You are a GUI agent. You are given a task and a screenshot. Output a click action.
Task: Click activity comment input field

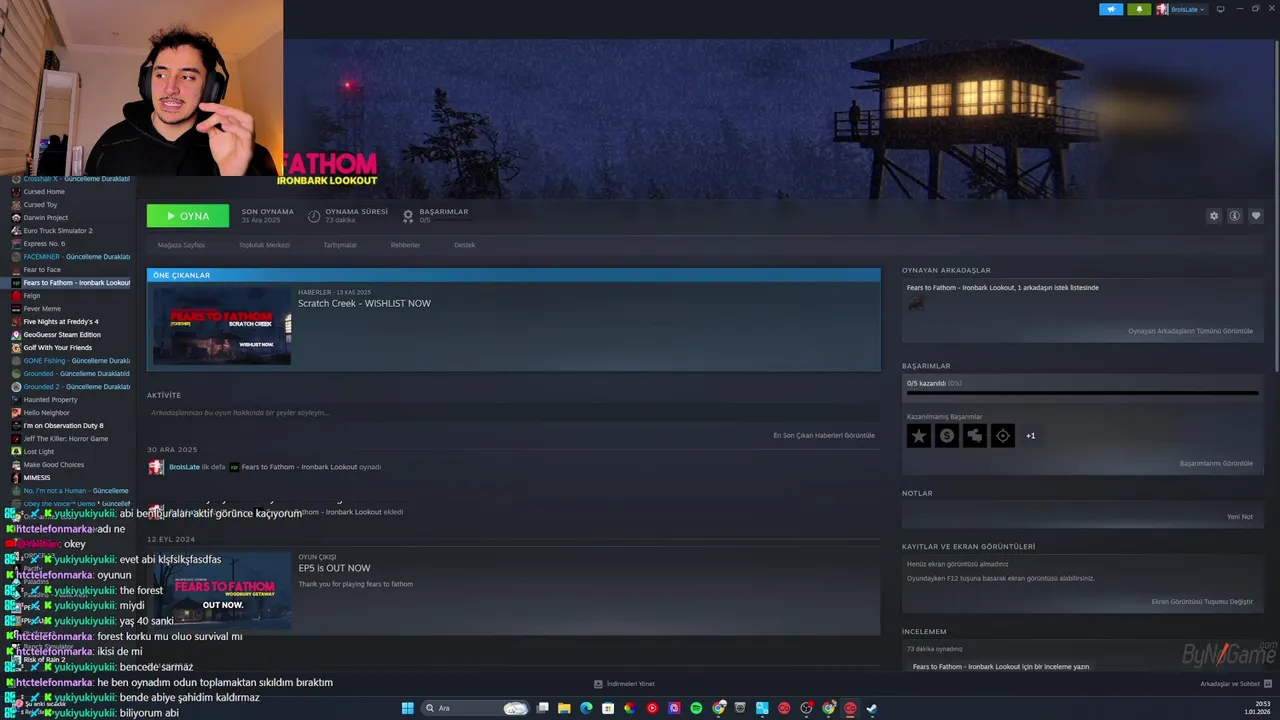tap(511, 412)
